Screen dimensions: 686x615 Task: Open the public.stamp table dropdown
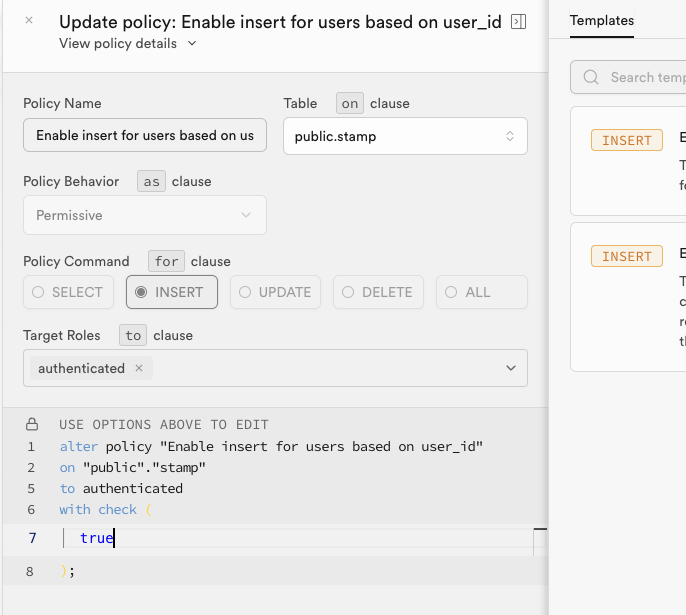point(404,136)
